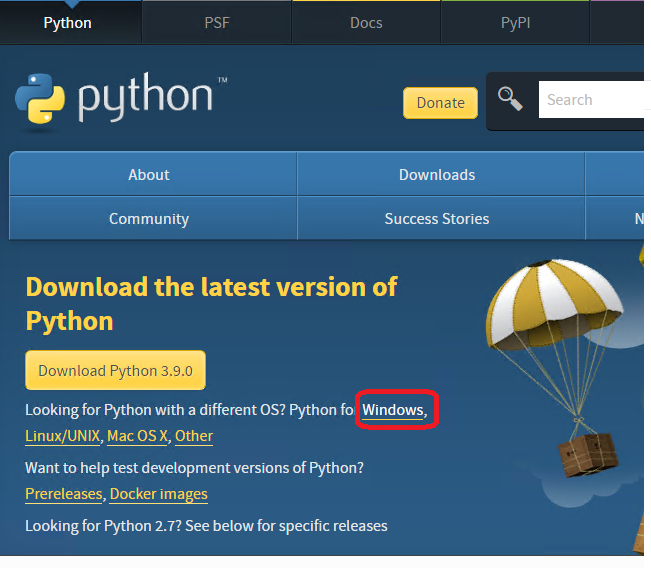Open the About navigation menu
Viewport: 651px width, 568px height.
(153, 174)
